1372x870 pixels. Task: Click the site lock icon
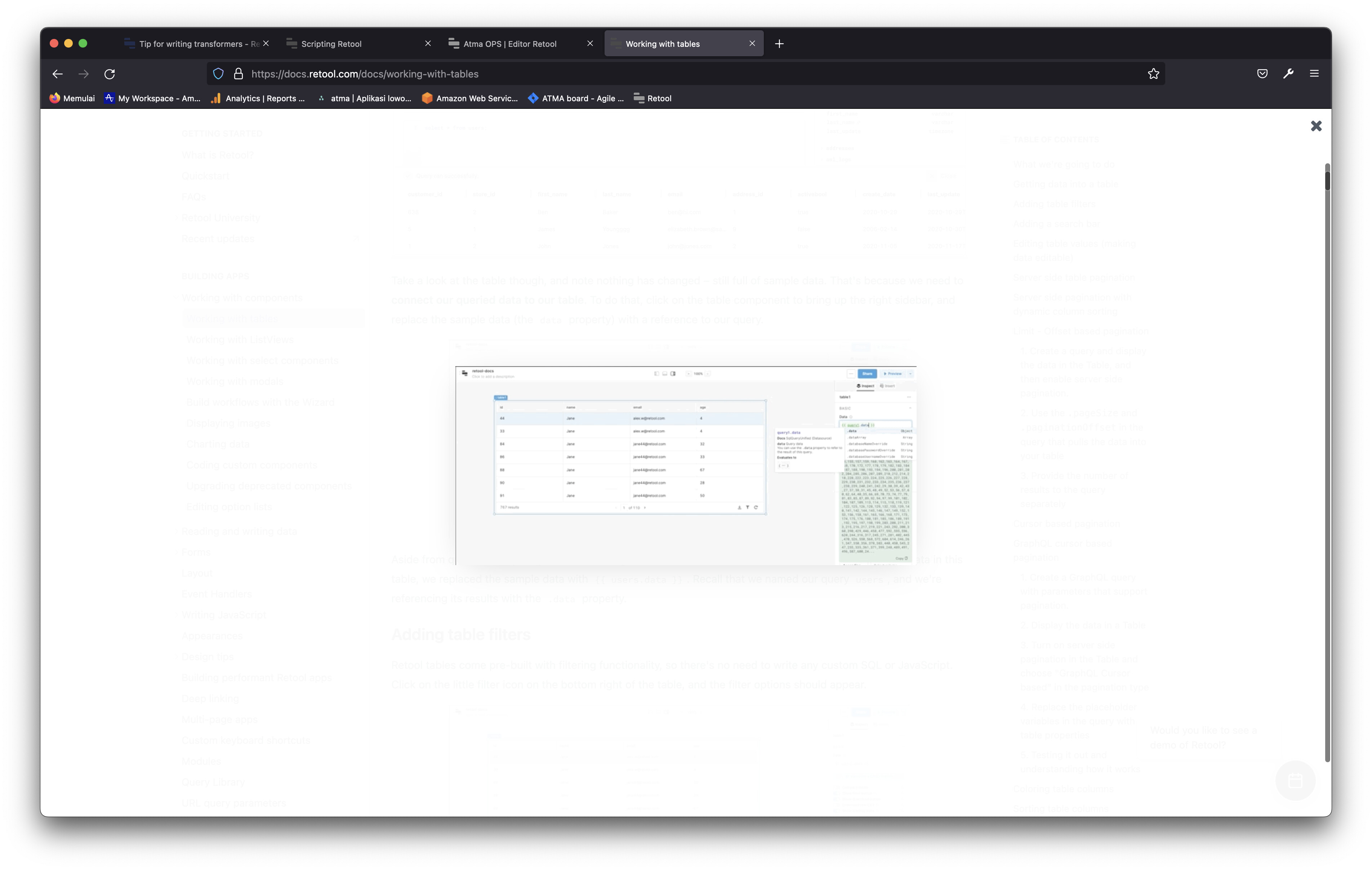click(238, 74)
